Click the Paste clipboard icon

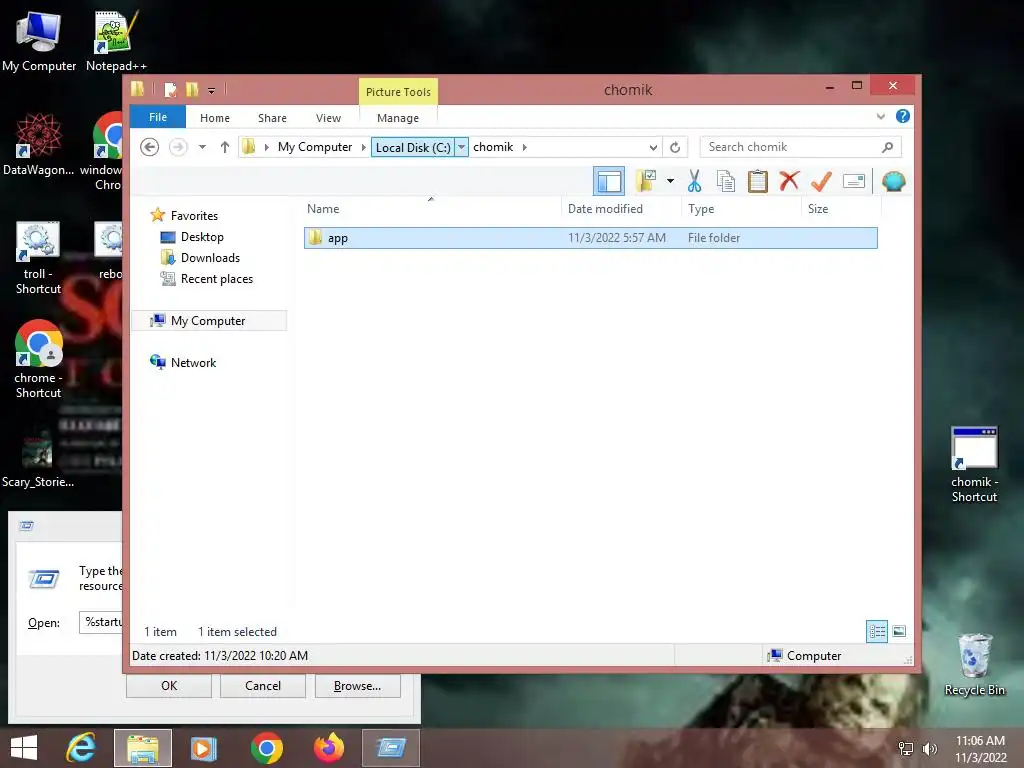(x=758, y=181)
